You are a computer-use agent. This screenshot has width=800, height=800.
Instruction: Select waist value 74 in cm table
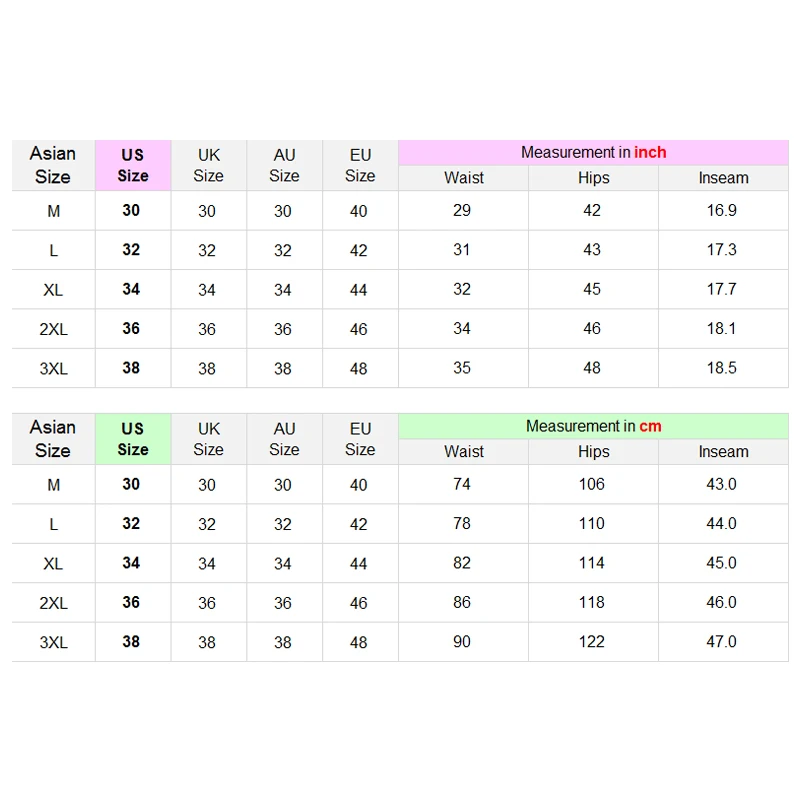point(462,484)
